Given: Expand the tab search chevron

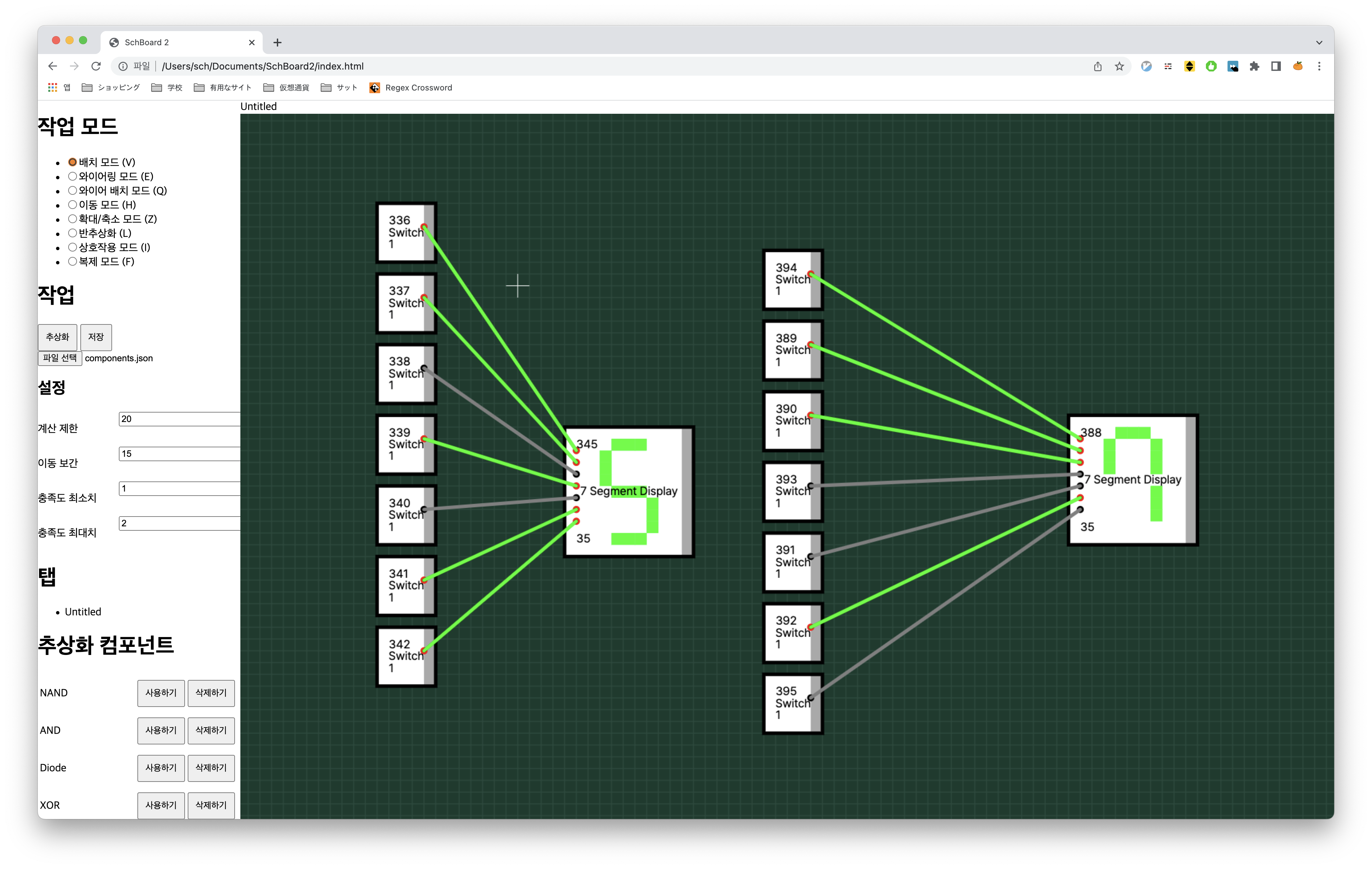Looking at the screenshot, I should pyautogui.click(x=1318, y=42).
